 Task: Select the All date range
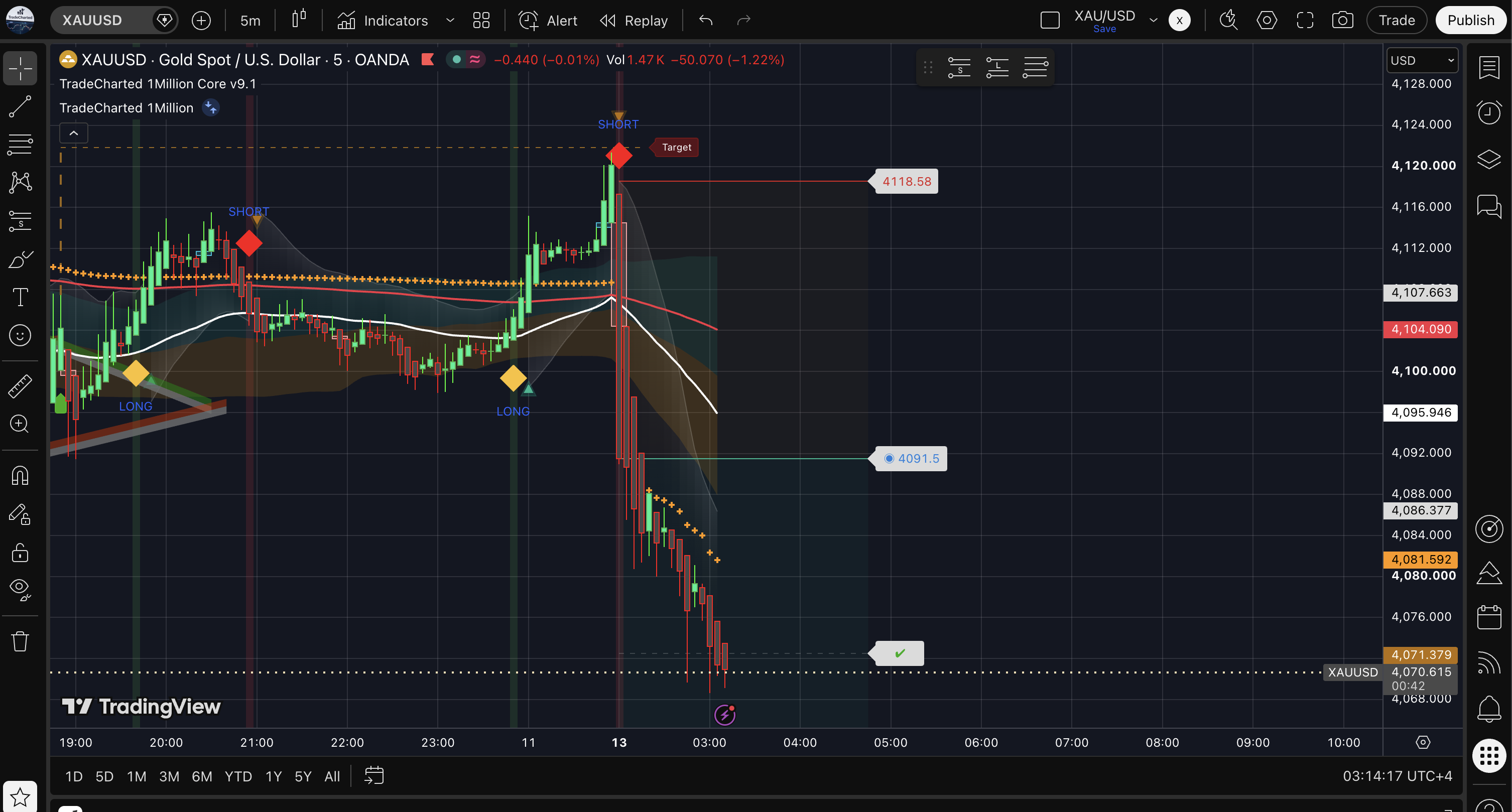332,777
